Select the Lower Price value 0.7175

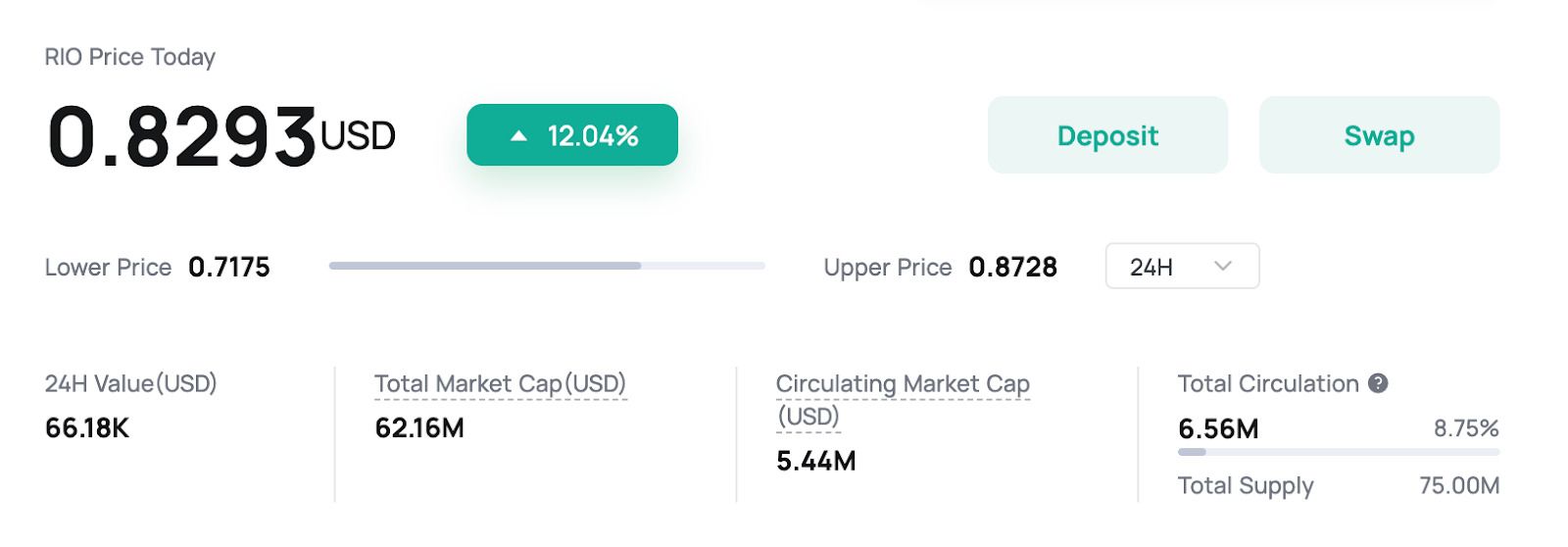tap(229, 268)
